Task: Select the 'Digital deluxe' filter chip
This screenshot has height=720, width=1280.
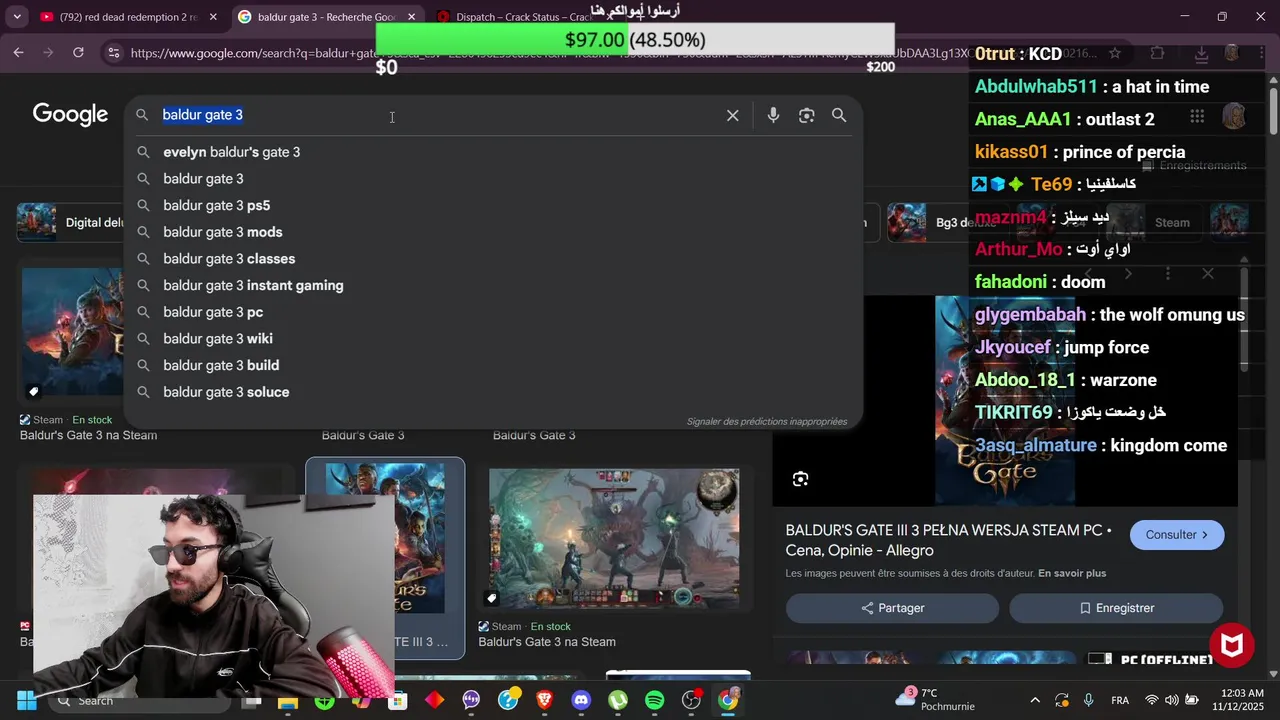Action: click(70, 222)
